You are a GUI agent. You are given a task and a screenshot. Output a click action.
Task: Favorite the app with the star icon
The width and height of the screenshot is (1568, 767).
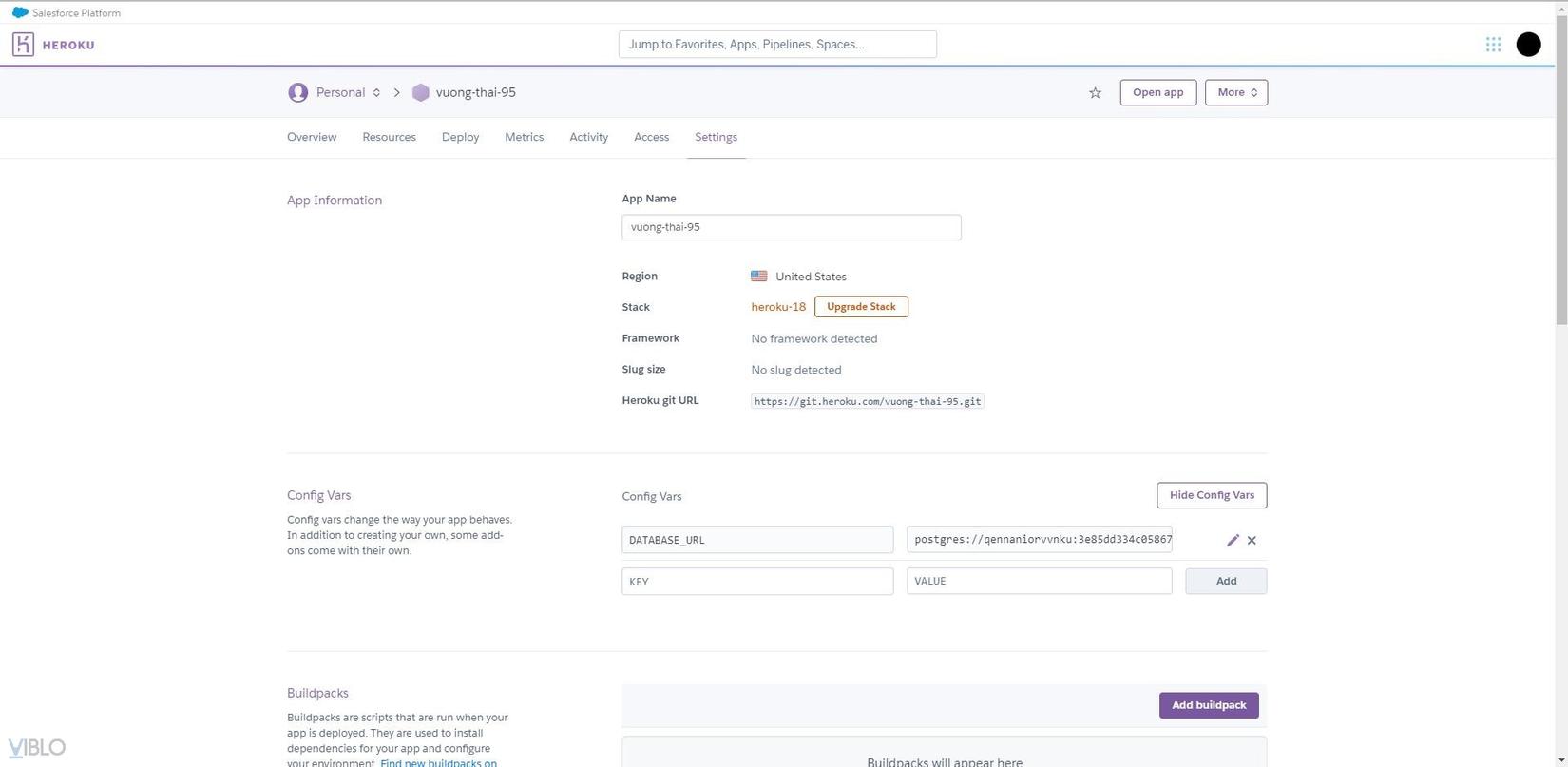[x=1095, y=93]
